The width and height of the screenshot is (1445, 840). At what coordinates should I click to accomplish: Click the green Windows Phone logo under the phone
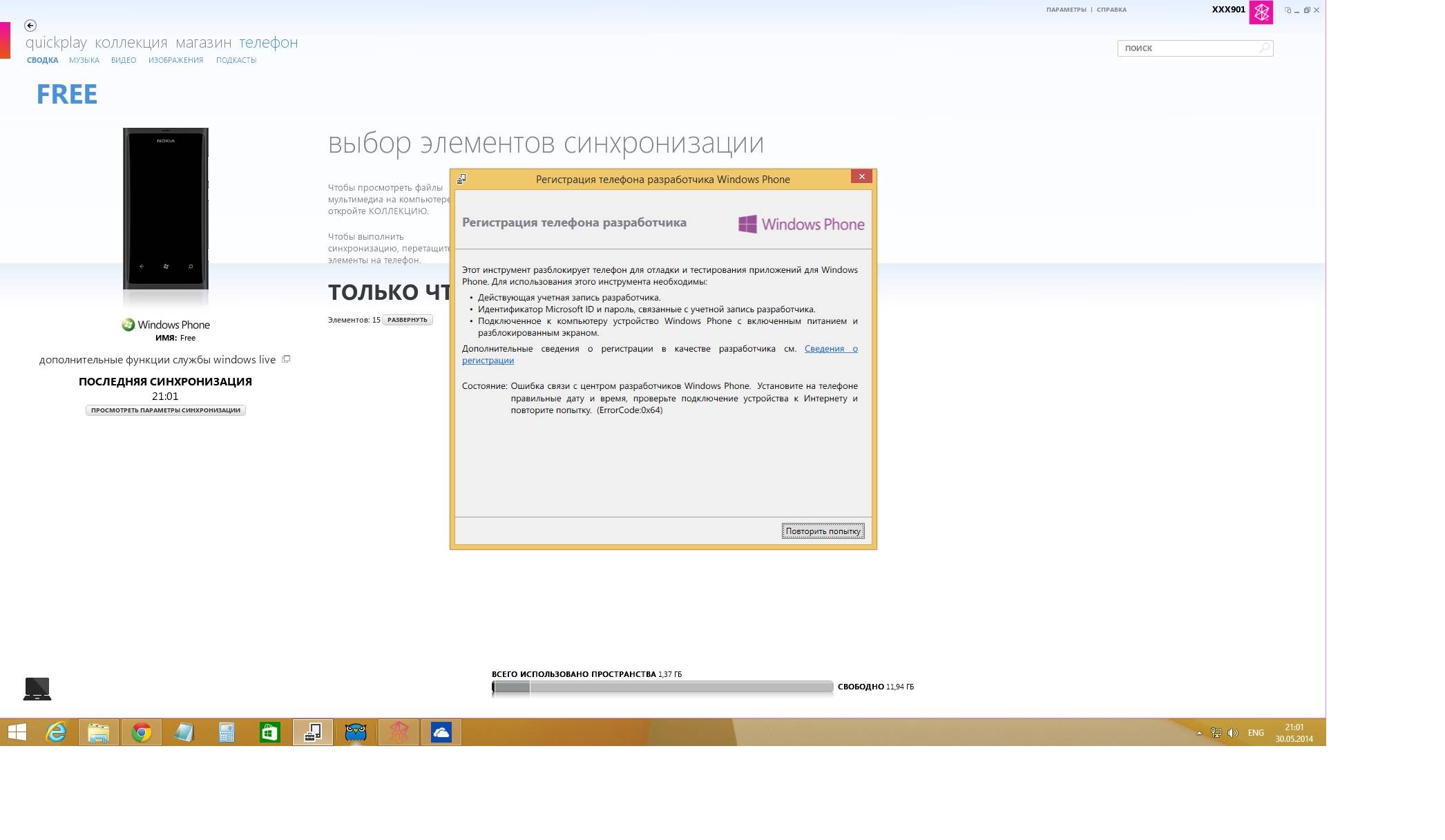[128, 325]
